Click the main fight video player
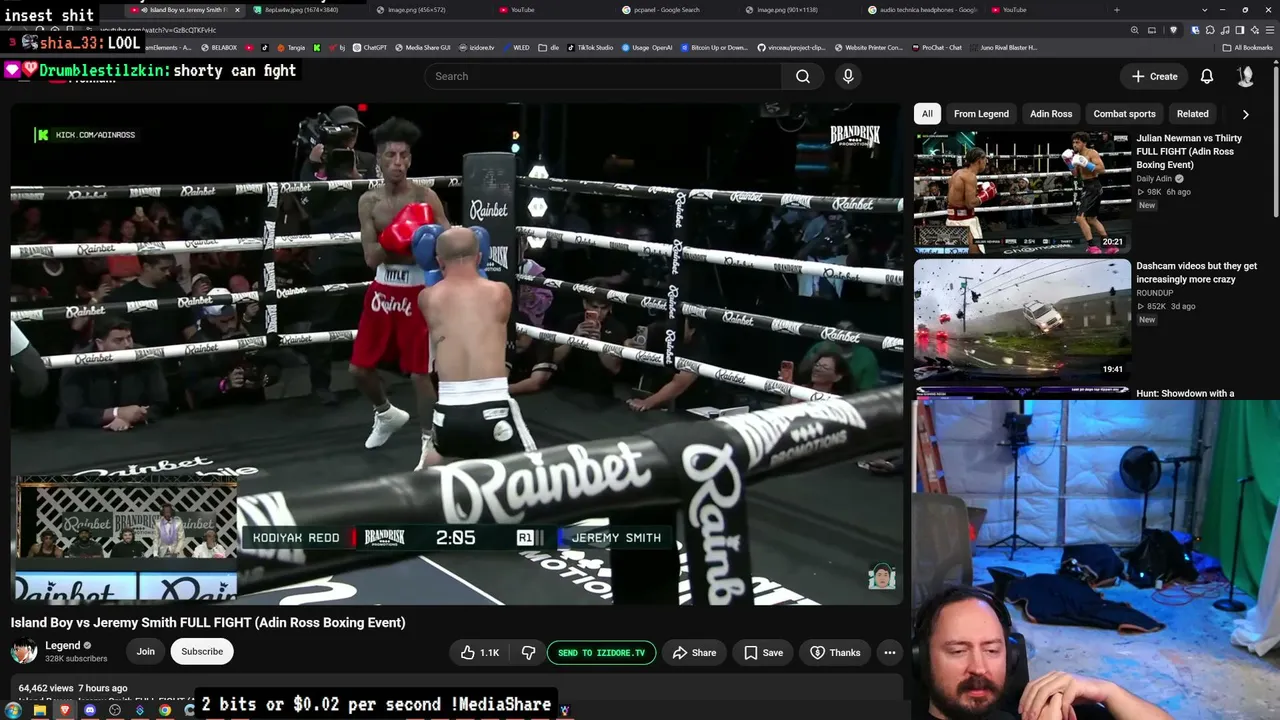The image size is (1280, 720). (457, 354)
